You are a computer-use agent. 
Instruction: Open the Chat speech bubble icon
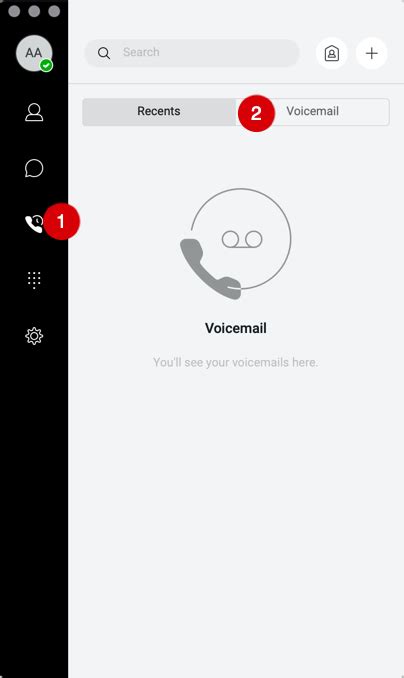tap(34, 168)
